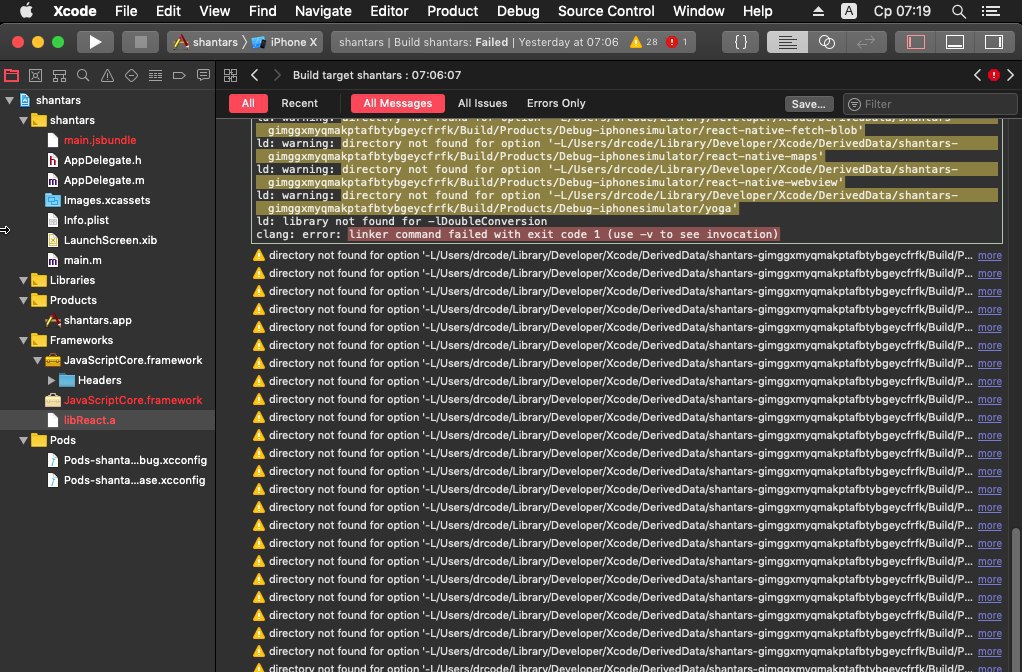
Task: Open the Test navigator diamond icon
Action: pyautogui.click(x=131, y=76)
